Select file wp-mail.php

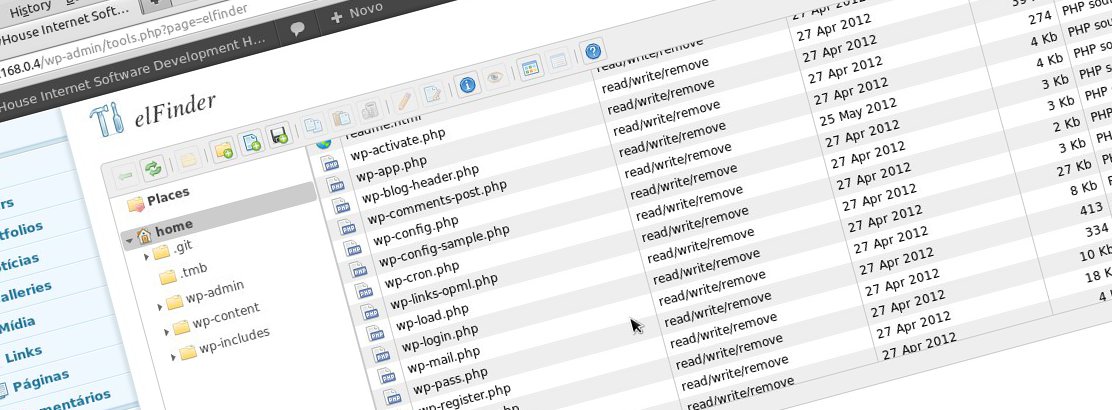(444, 360)
